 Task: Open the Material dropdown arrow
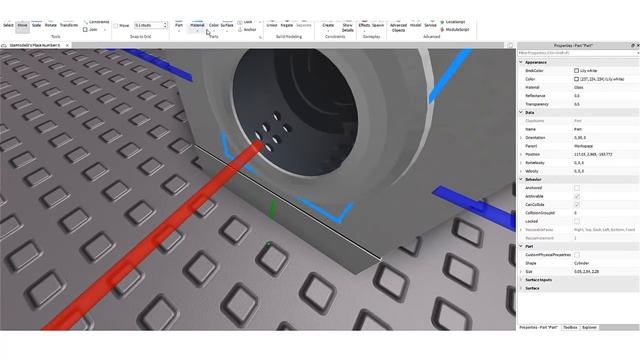click(197, 31)
